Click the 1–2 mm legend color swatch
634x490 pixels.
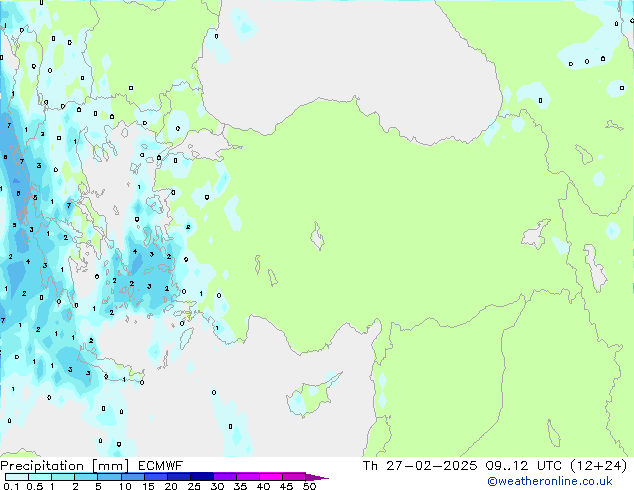point(63,477)
